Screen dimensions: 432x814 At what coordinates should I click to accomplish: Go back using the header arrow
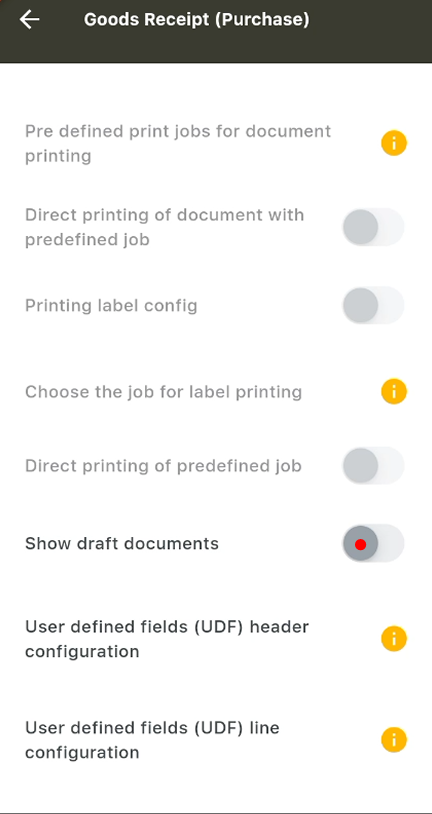point(30,20)
